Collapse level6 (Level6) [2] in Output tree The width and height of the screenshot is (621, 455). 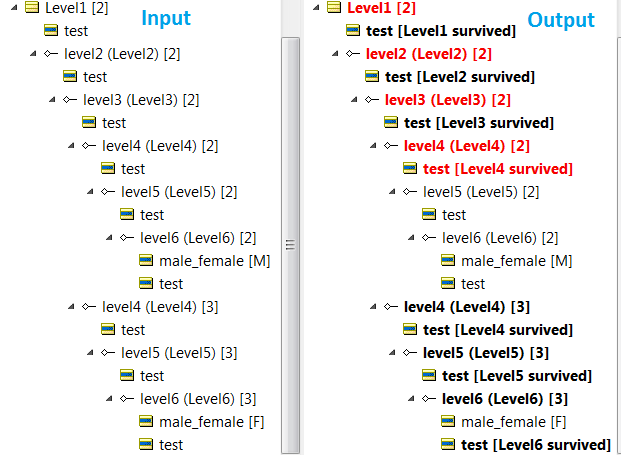click(411, 237)
